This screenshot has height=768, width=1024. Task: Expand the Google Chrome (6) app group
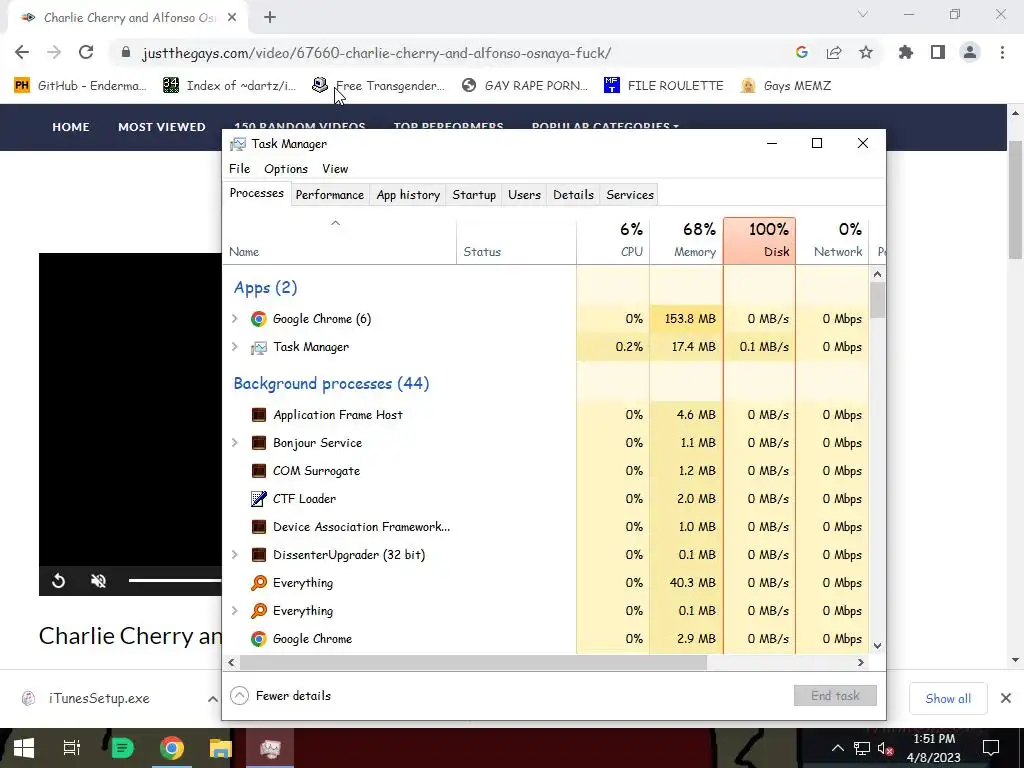pyautogui.click(x=235, y=319)
